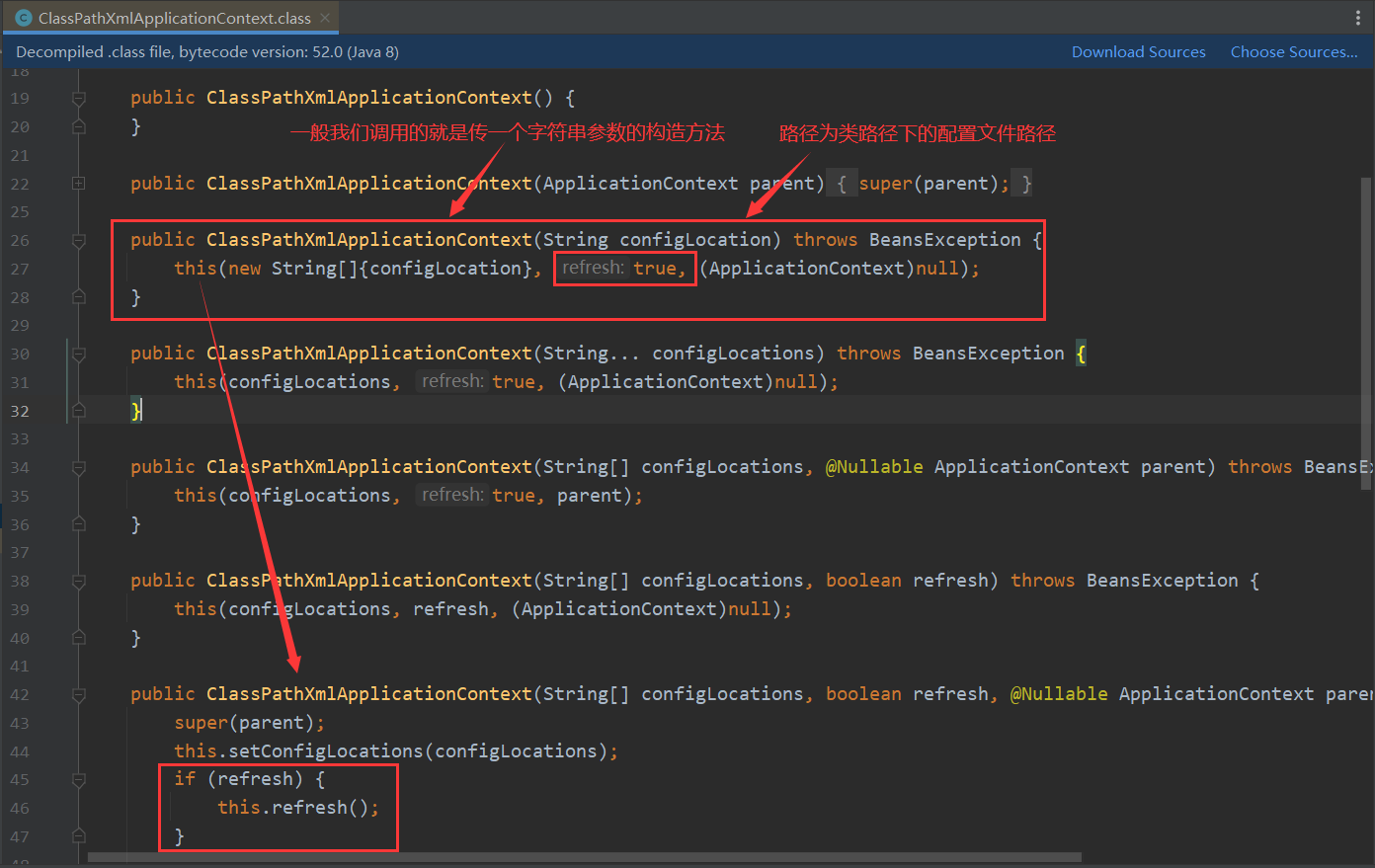Select the ClassPathXmlApplicationContext.class tab
This screenshot has height=868, width=1375.
coord(170,18)
